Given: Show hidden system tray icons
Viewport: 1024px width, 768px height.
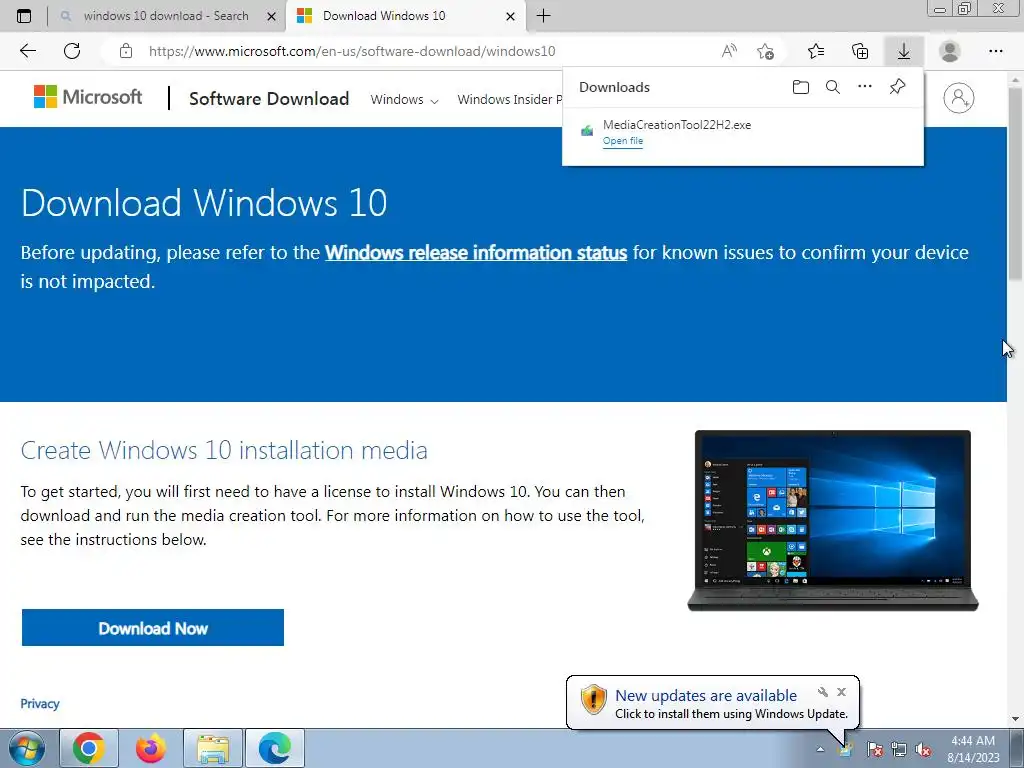Looking at the screenshot, I should [820, 749].
